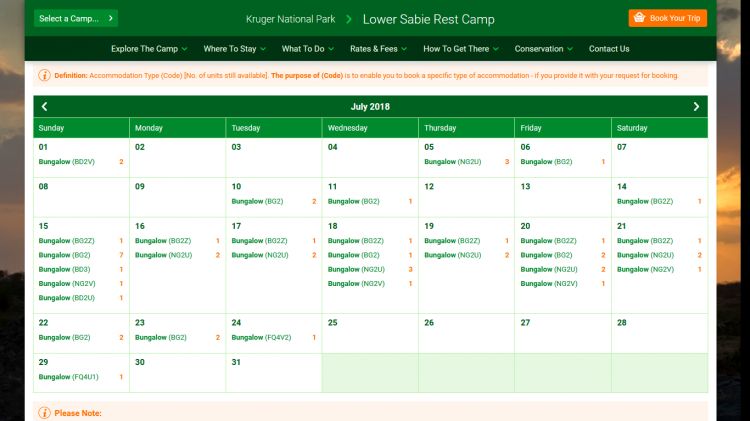The image size is (750, 421).
Task: Click the Wednesday column header
Action: (370, 128)
